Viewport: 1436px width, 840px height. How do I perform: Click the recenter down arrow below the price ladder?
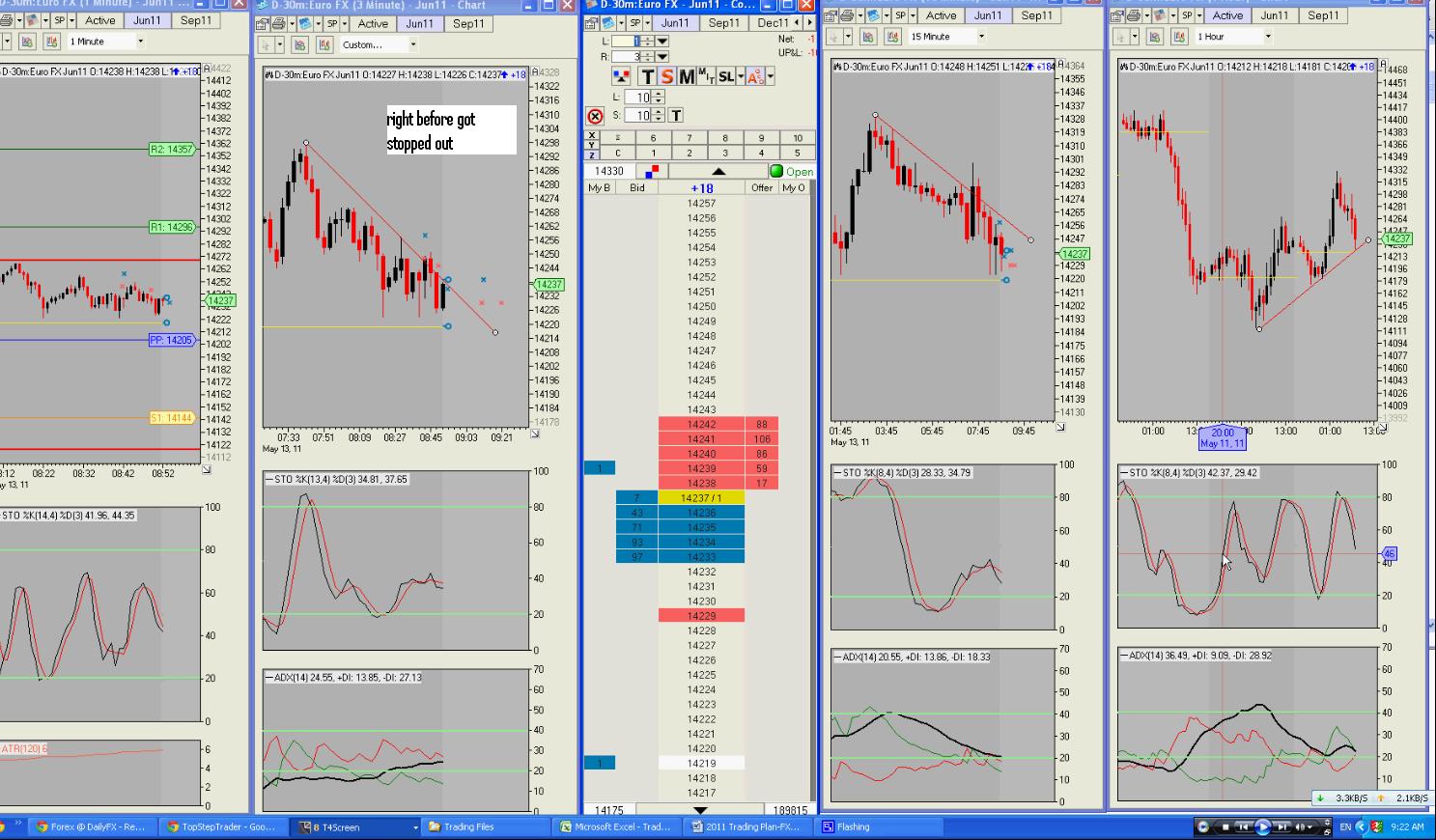point(701,811)
